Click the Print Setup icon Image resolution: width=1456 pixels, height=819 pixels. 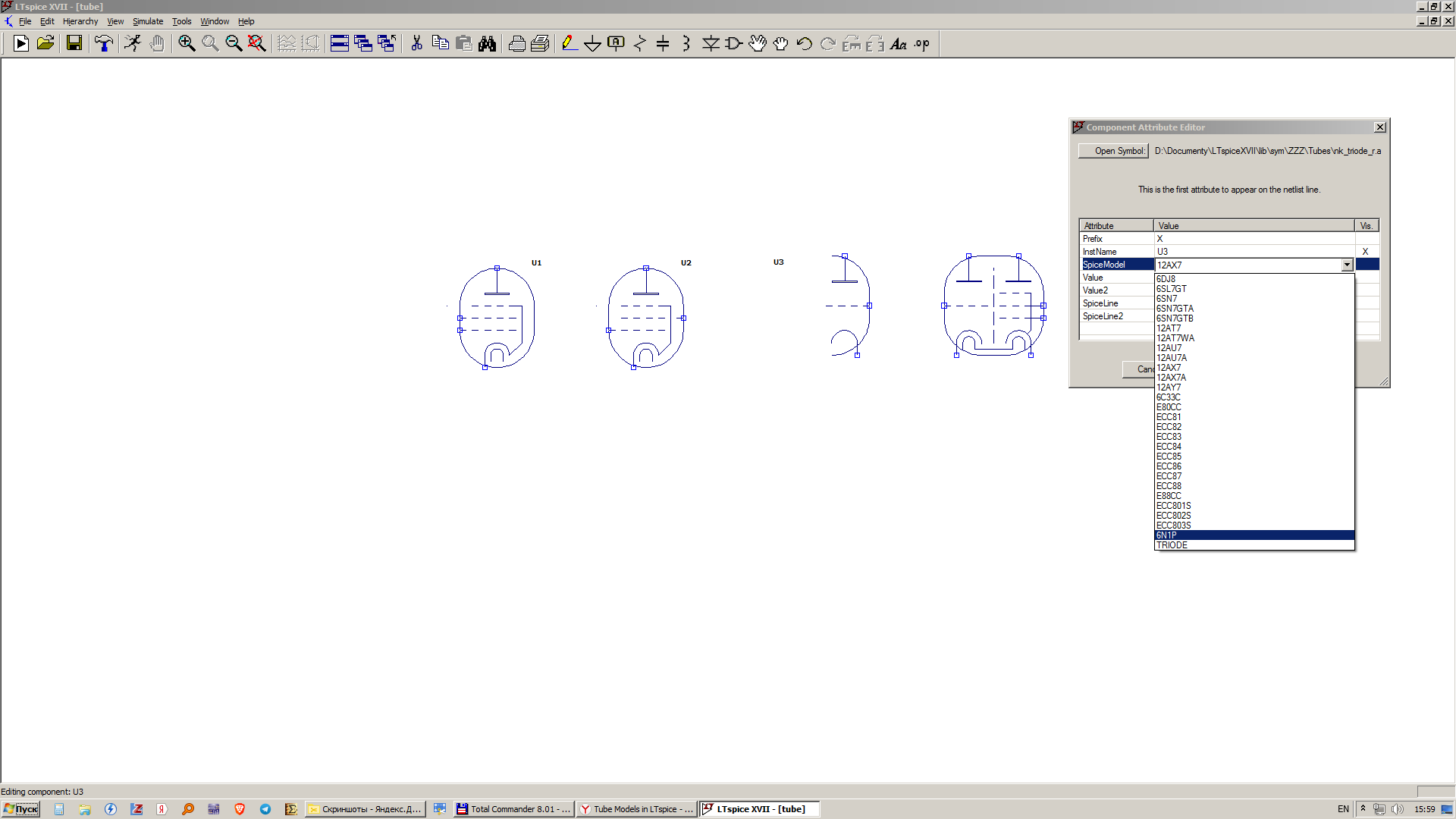pyautogui.click(x=541, y=43)
